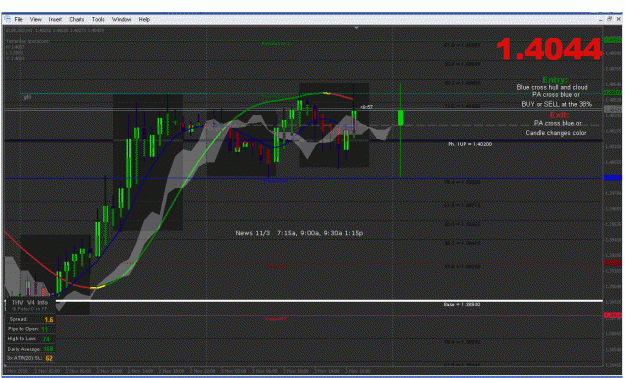
Task: Restore down the chart window
Action: click(609, 19)
